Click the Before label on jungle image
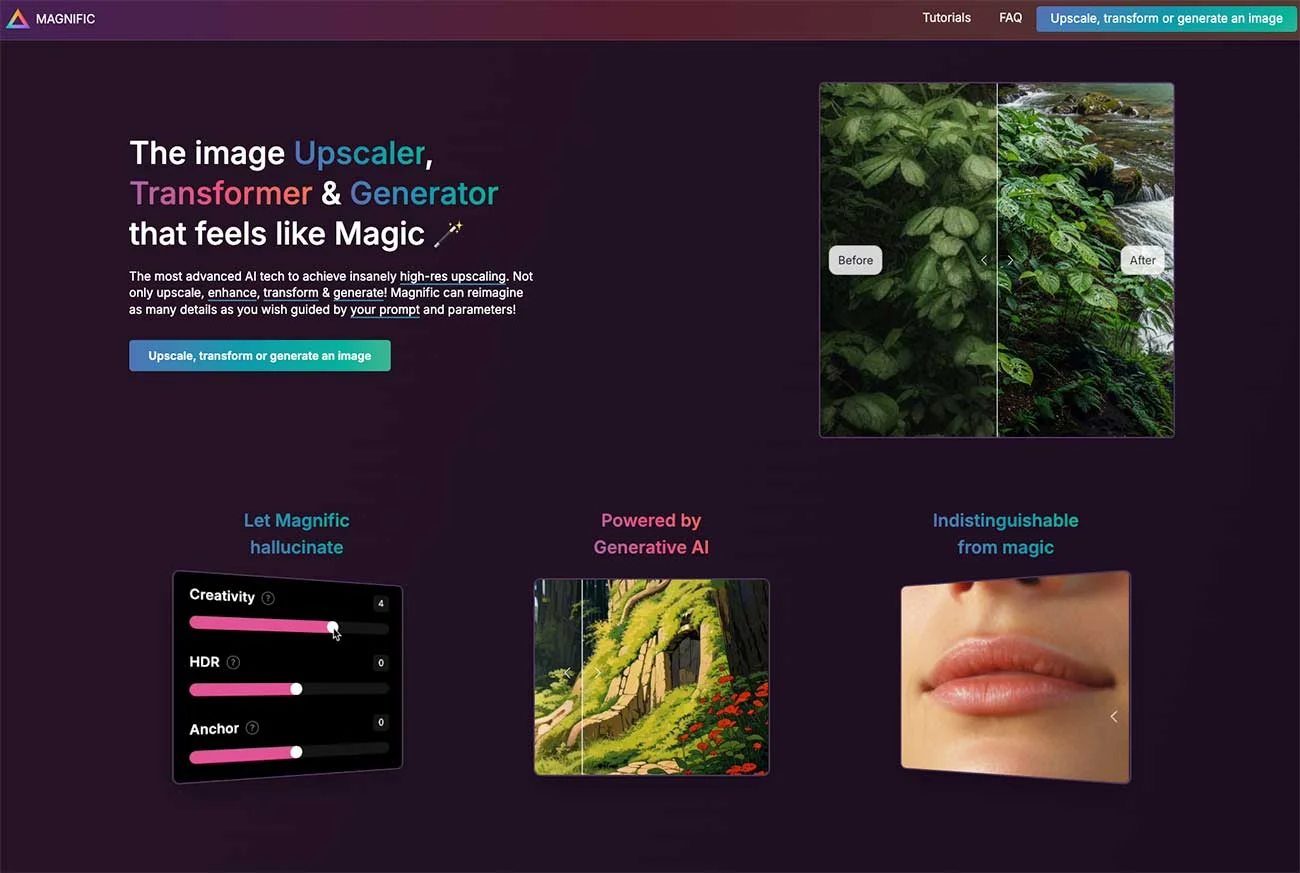1300x873 pixels. 855,260
